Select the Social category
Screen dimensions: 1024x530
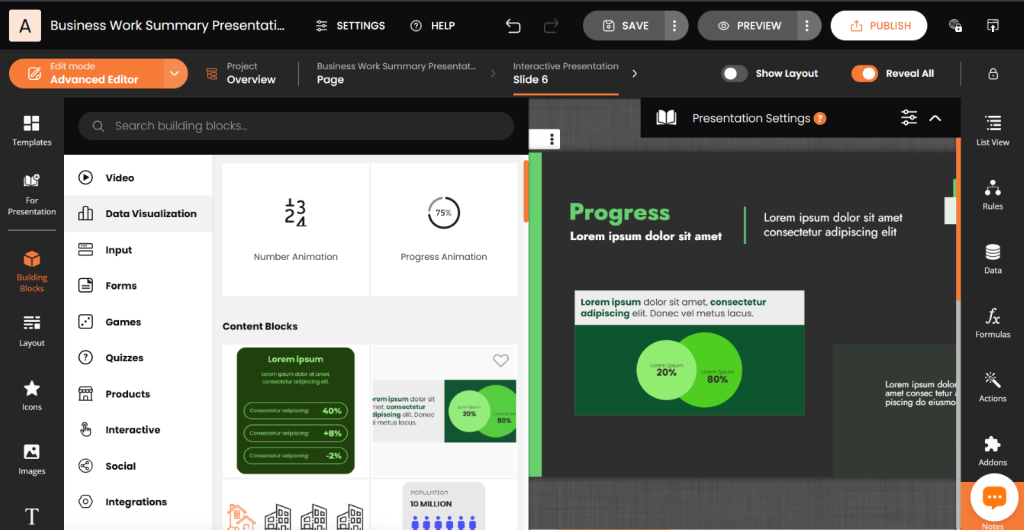[x=138, y=466]
